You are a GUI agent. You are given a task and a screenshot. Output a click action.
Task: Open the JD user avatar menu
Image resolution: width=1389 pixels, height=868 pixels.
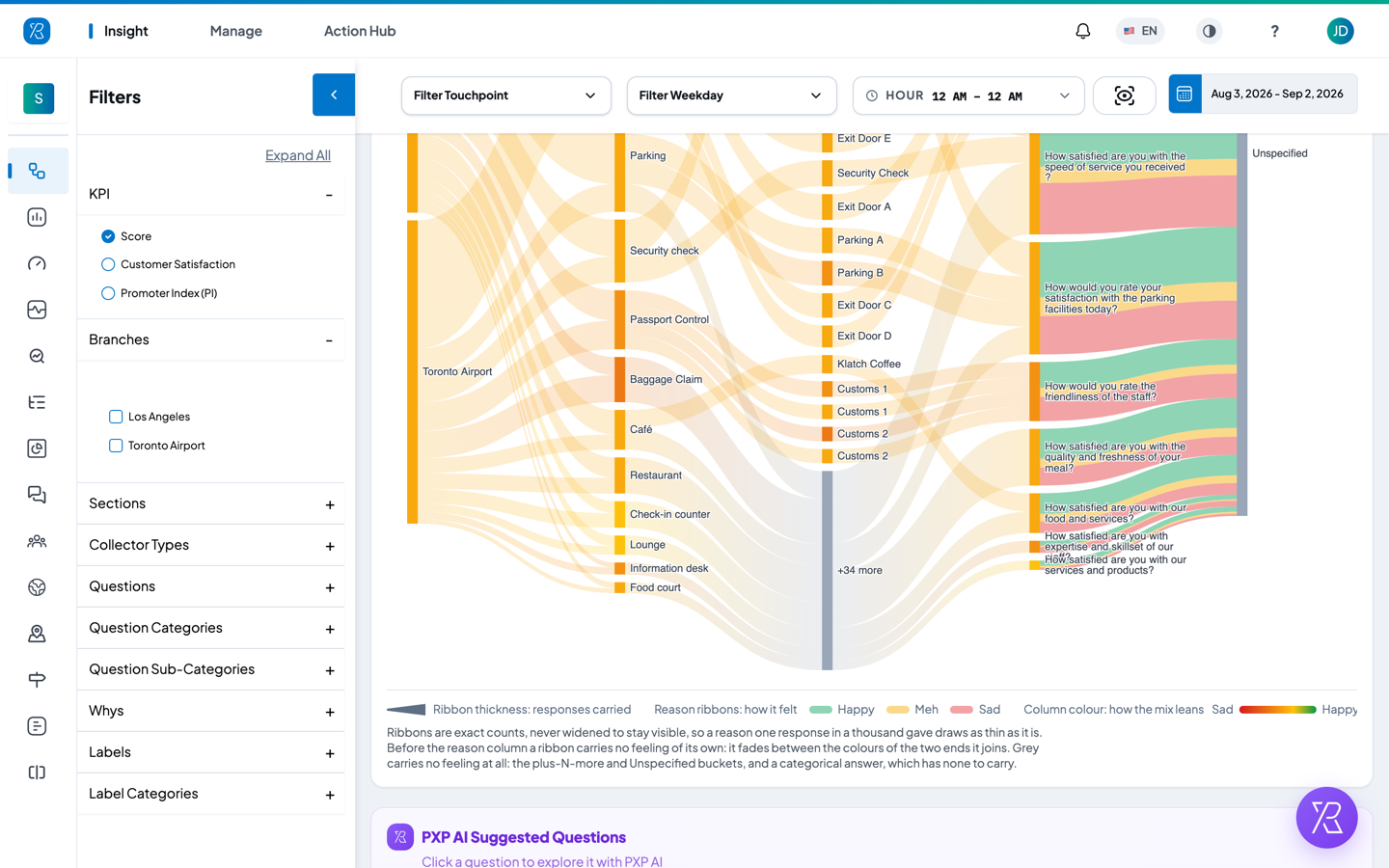tap(1340, 31)
